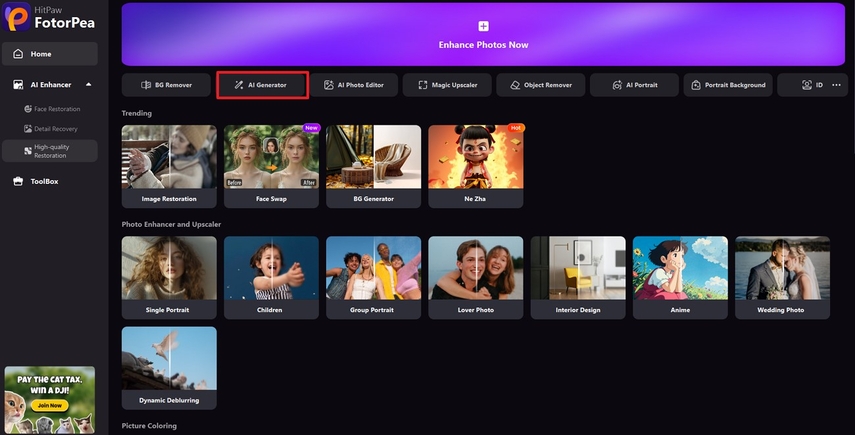
Task: Click the AI Enhancer sidebar icon
Action: [18, 85]
